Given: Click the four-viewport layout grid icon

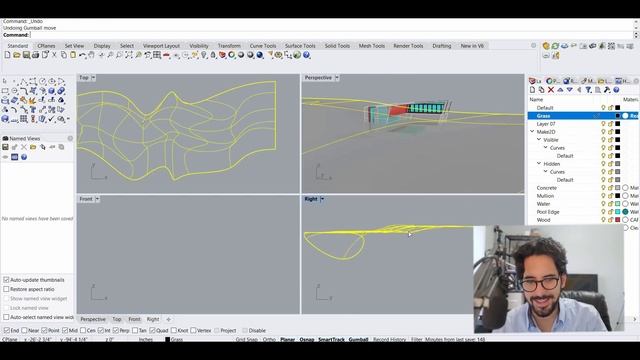Looking at the screenshot, I should pos(157,55).
